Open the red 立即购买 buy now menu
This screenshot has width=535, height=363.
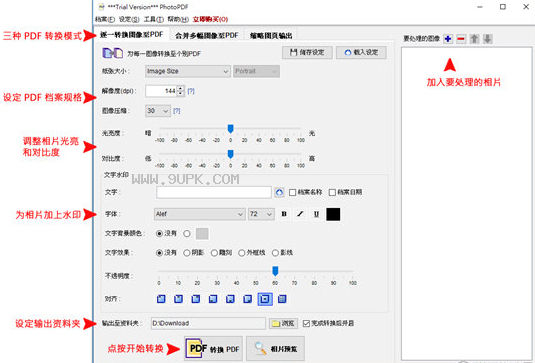coord(210,19)
